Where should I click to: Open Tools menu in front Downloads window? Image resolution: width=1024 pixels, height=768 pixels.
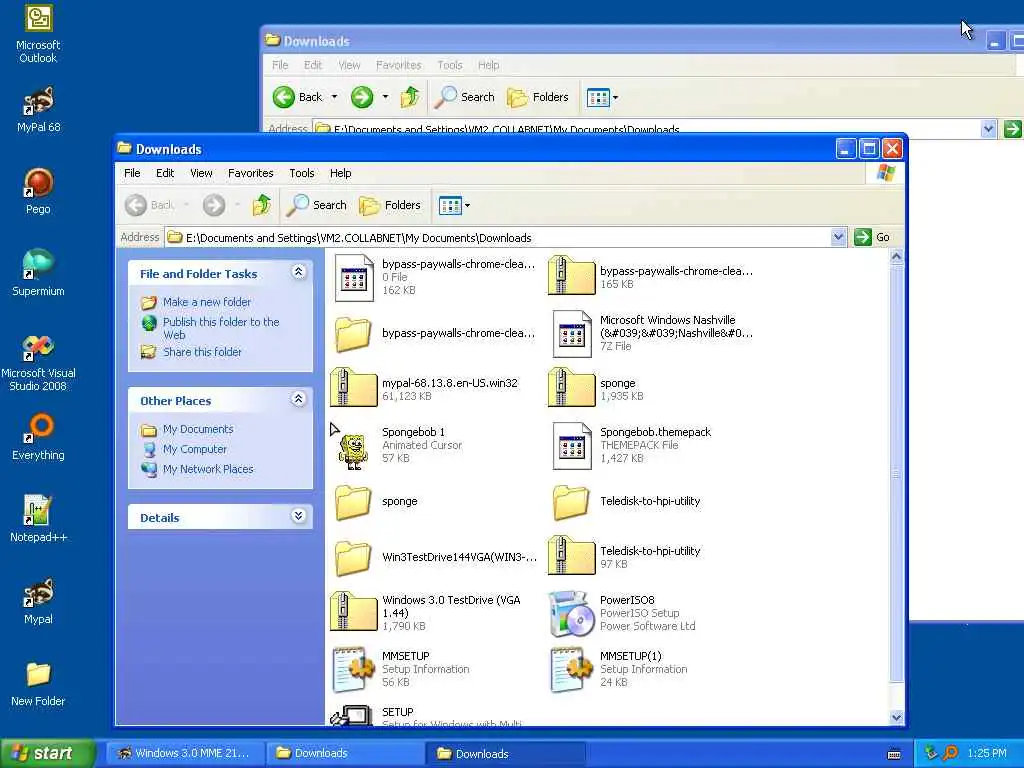pos(302,173)
